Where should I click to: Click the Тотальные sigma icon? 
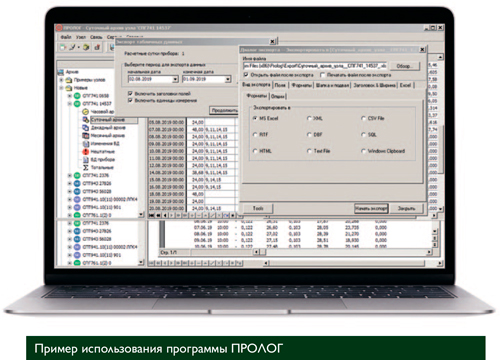(x=85, y=167)
